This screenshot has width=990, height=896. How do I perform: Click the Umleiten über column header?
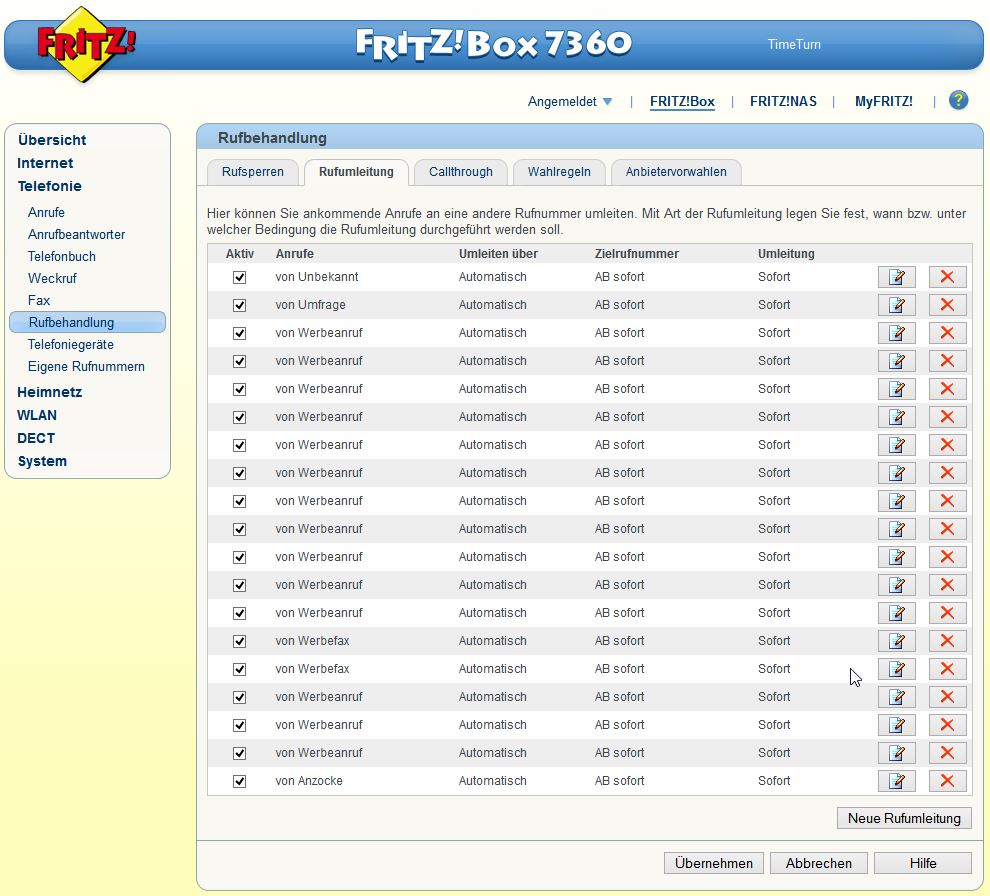click(498, 254)
